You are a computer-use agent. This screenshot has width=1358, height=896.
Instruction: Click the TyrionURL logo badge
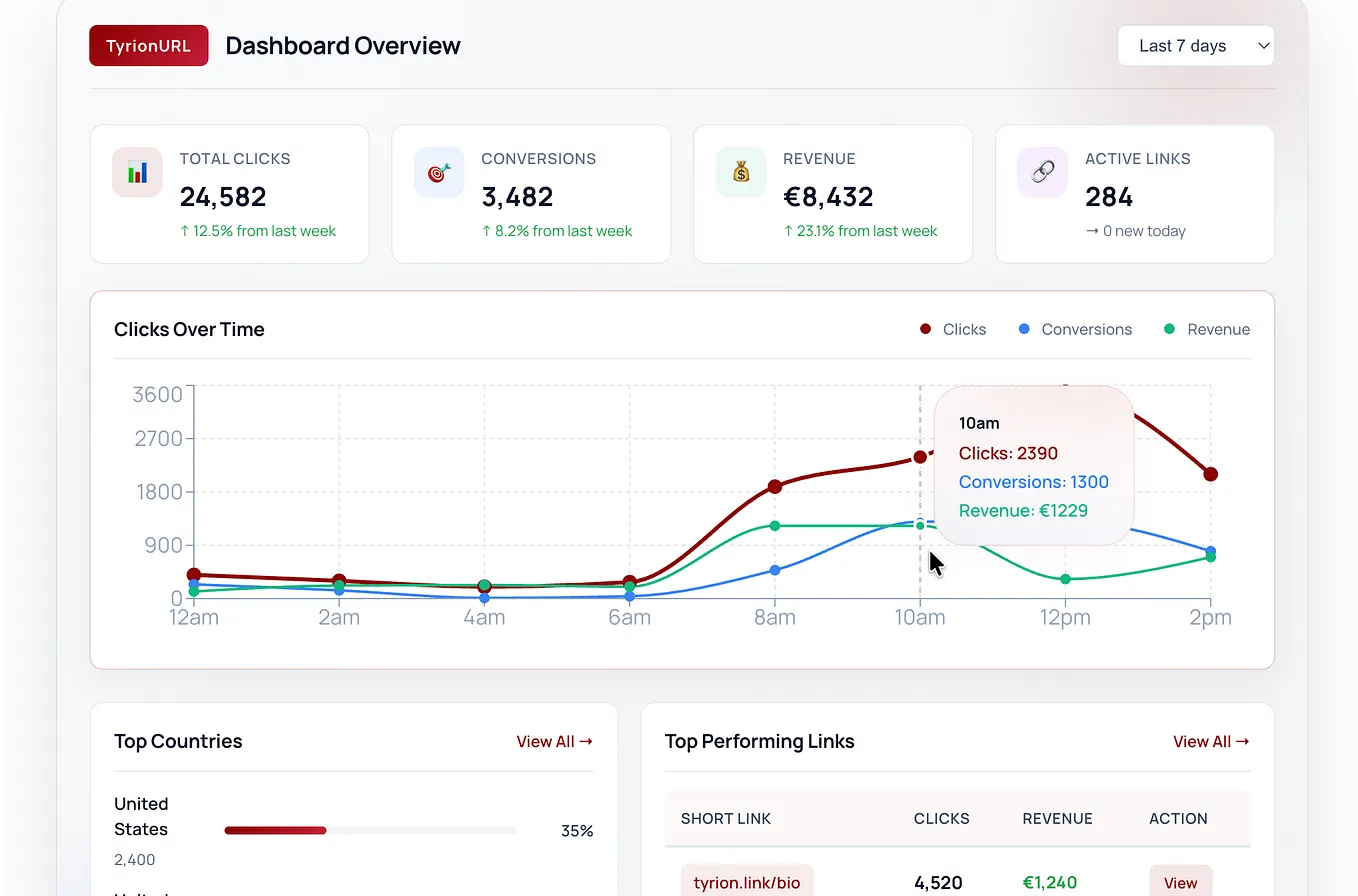pyautogui.click(x=149, y=46)
